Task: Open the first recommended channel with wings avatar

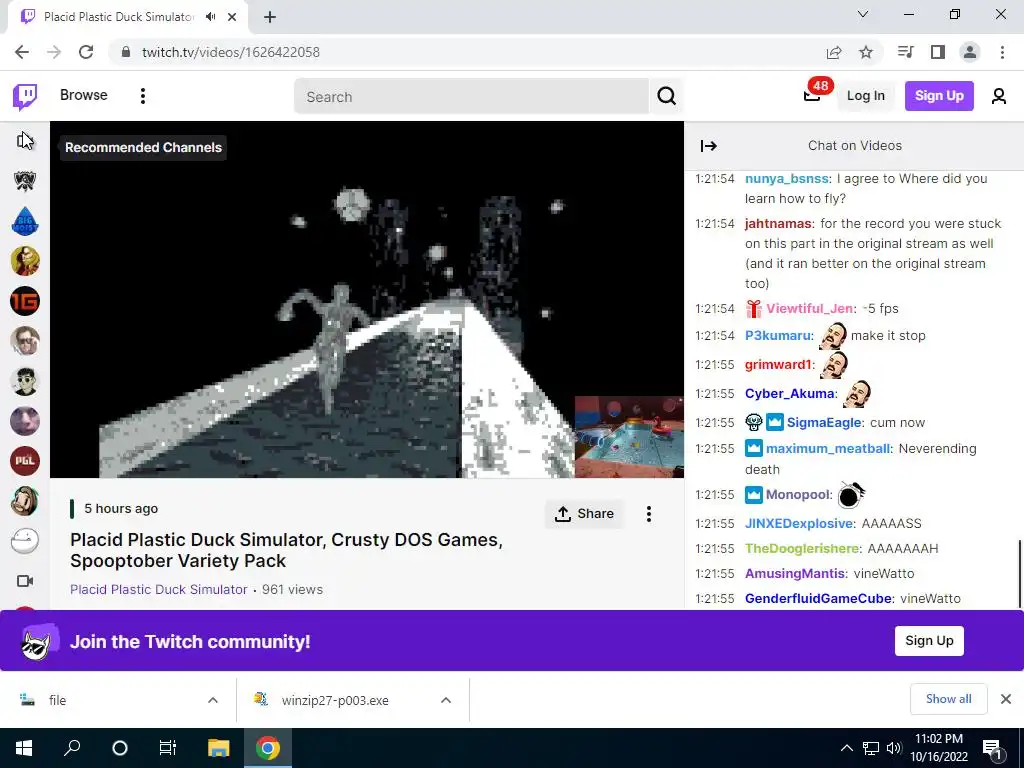Action: pyautogui.click(x=25, y=181)
